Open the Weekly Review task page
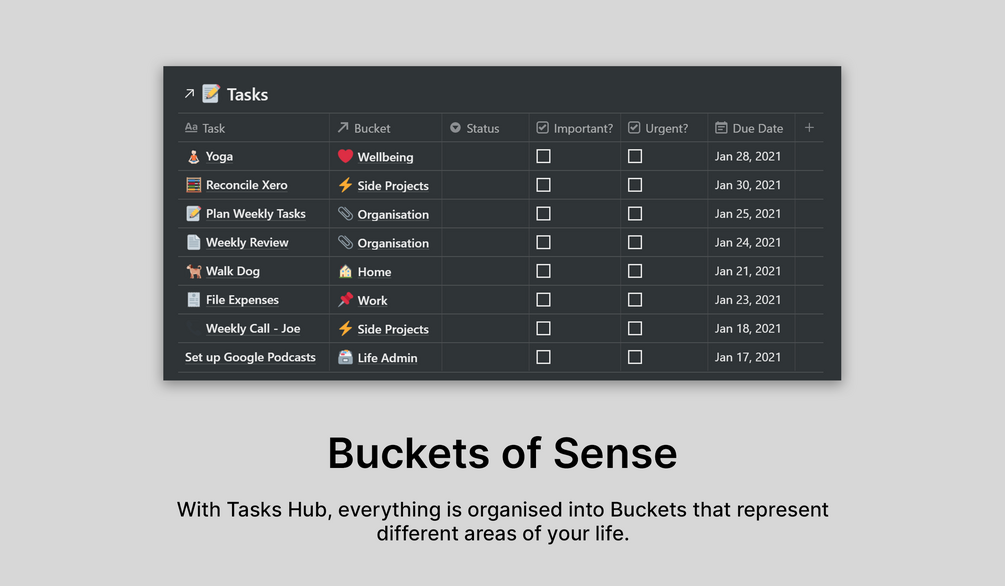 click(x=247, y=243)
